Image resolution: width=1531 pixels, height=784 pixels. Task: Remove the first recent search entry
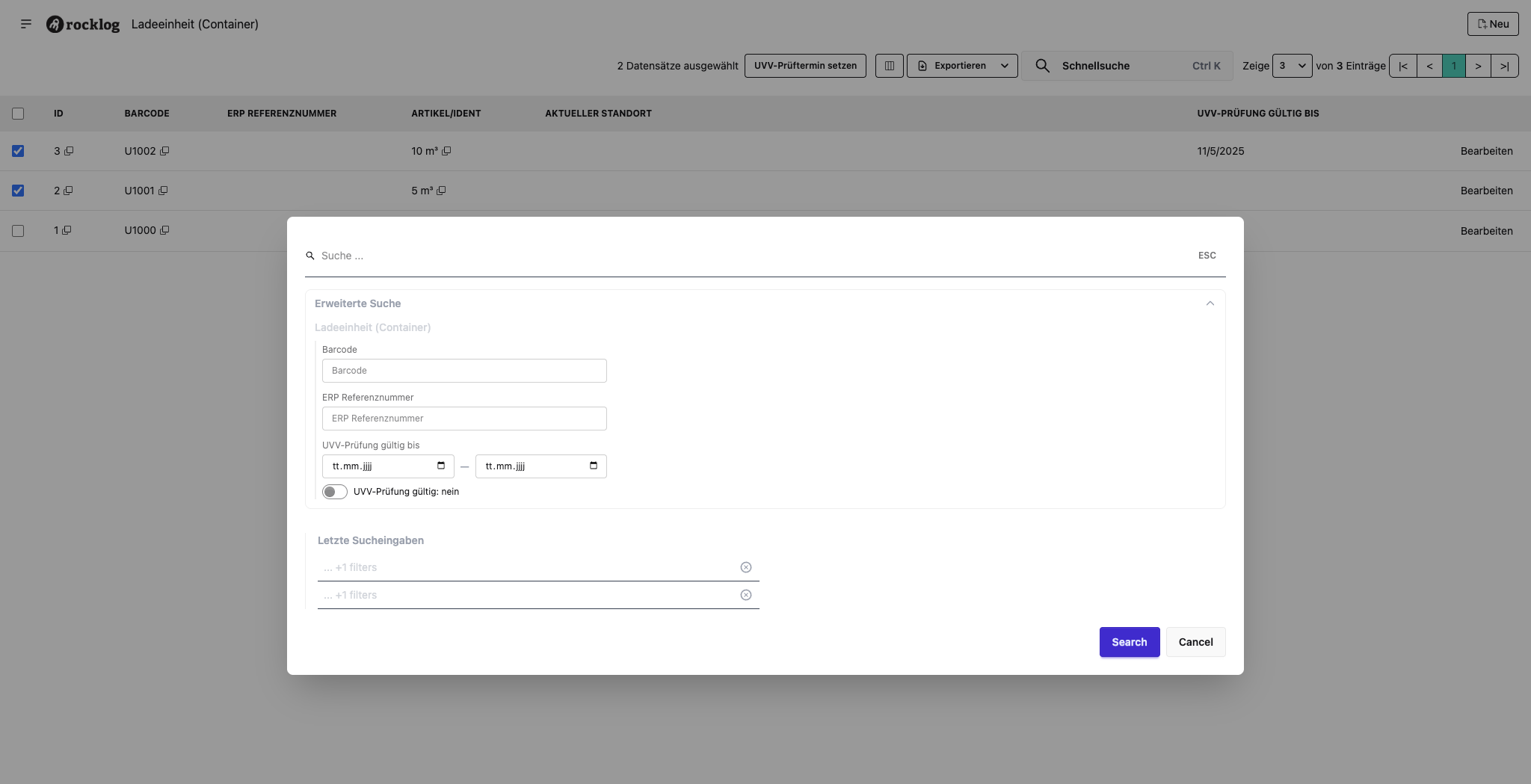pos(746,567)
